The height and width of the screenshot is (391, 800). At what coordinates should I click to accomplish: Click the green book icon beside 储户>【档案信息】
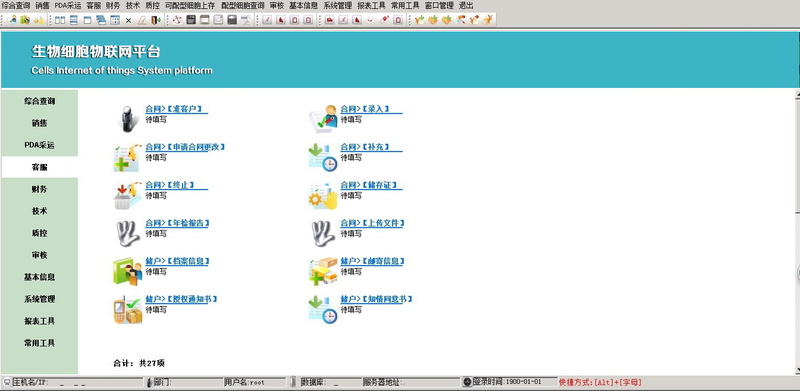[127, 271]
